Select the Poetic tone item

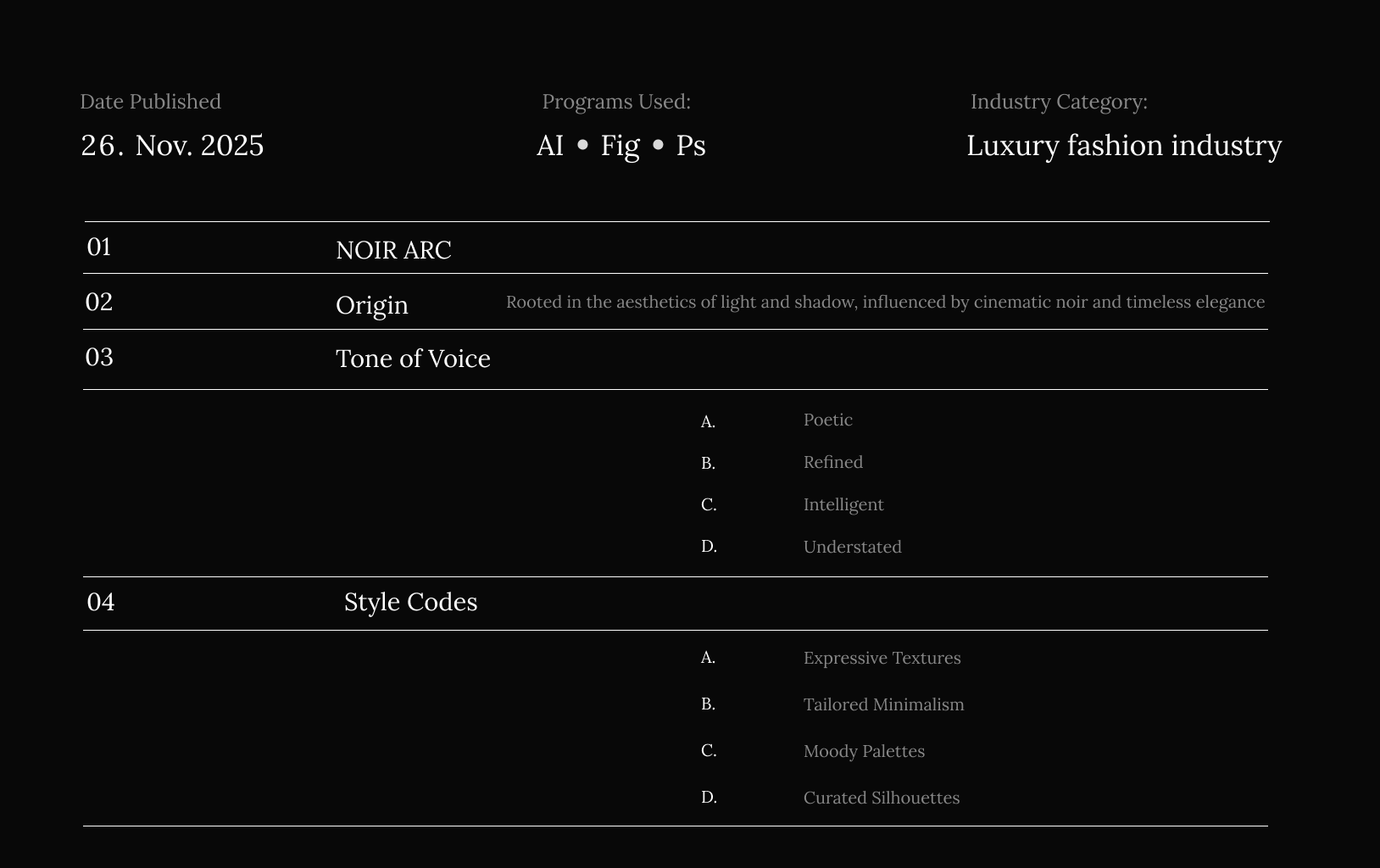pos(827,420)
